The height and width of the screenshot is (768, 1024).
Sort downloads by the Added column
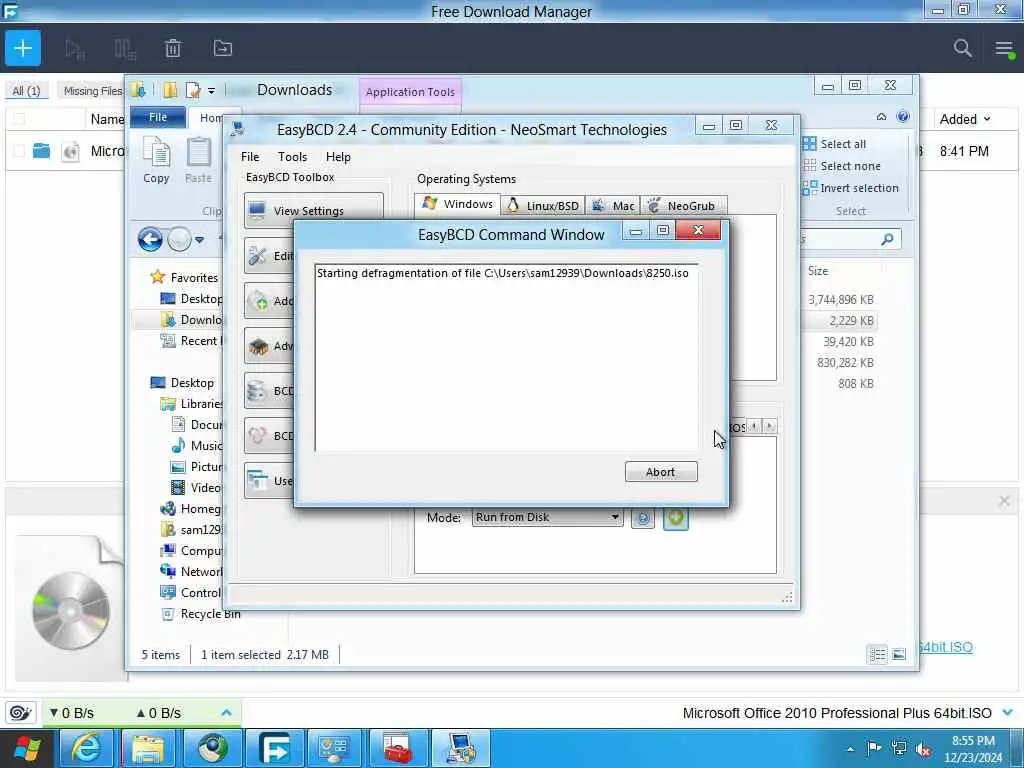(965, 119)
